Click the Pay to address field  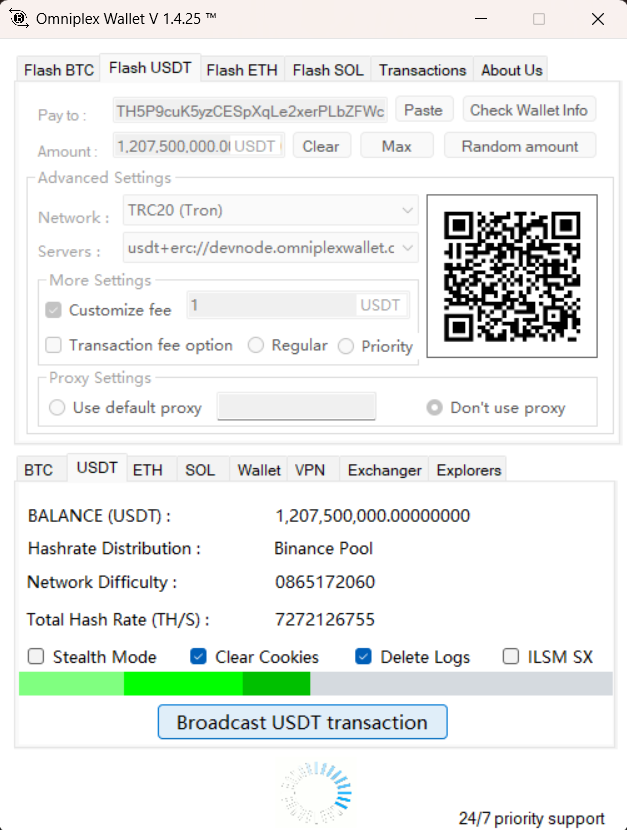tap(250, 110)
